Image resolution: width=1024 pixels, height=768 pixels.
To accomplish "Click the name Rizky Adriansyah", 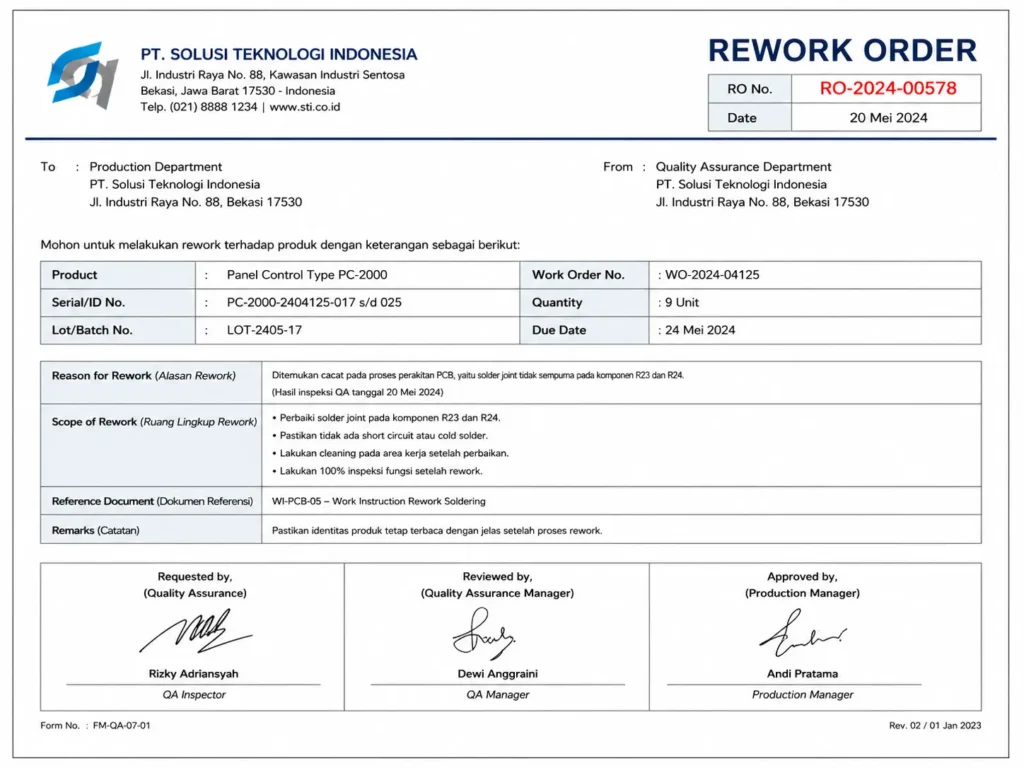I will coord(193,673).
